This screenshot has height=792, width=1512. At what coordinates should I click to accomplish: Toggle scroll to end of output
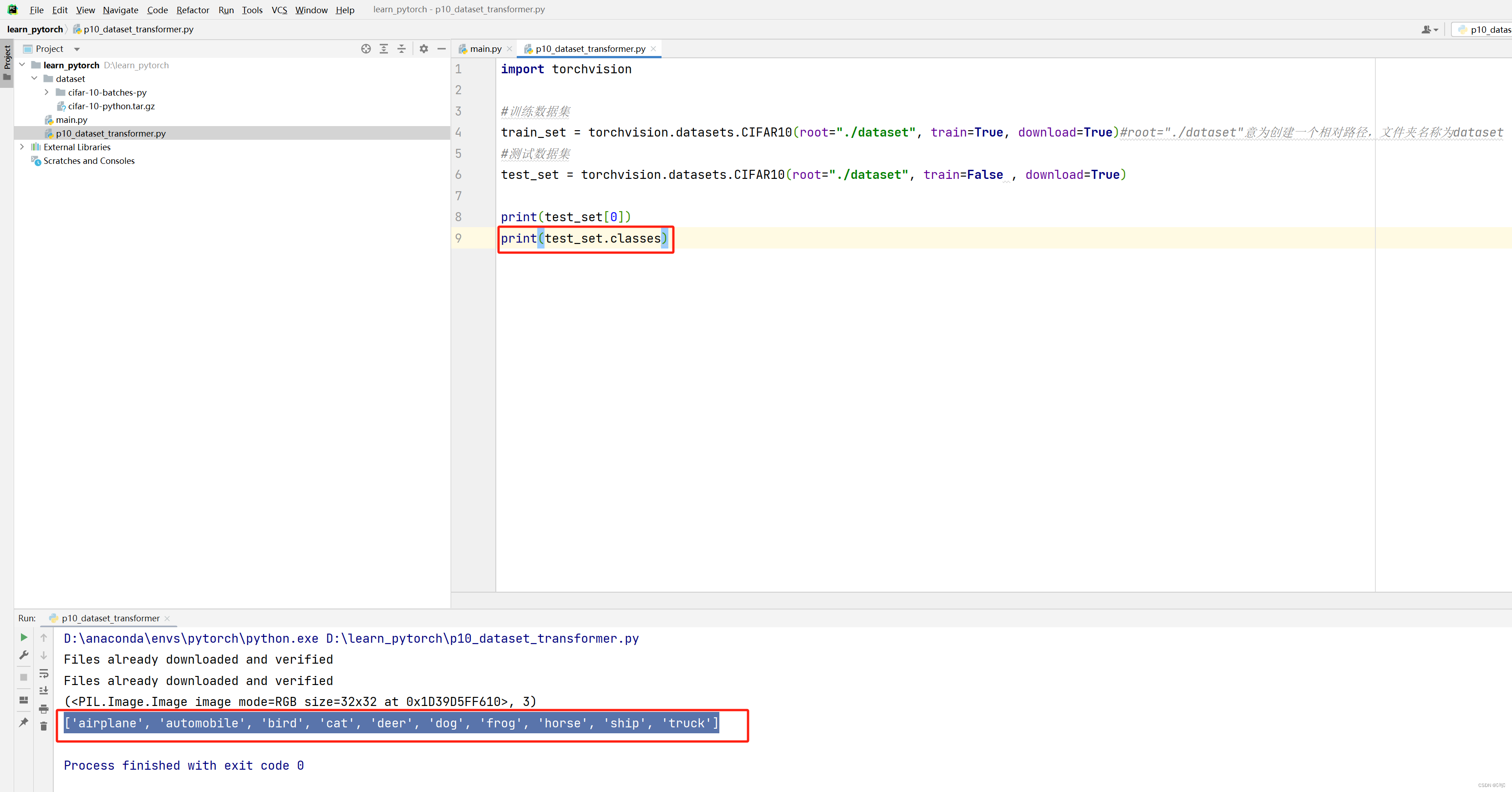click(43, 690)
